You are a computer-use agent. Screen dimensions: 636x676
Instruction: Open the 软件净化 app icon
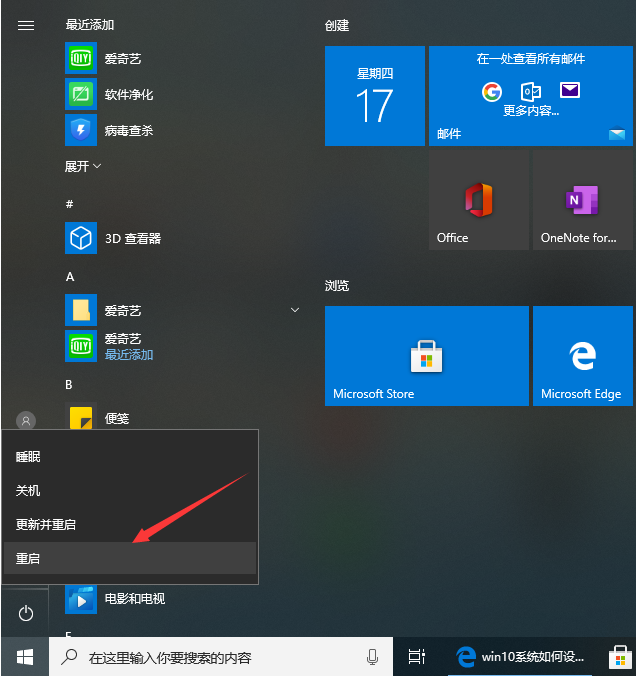pyautogui.click(x=80, y=95)
